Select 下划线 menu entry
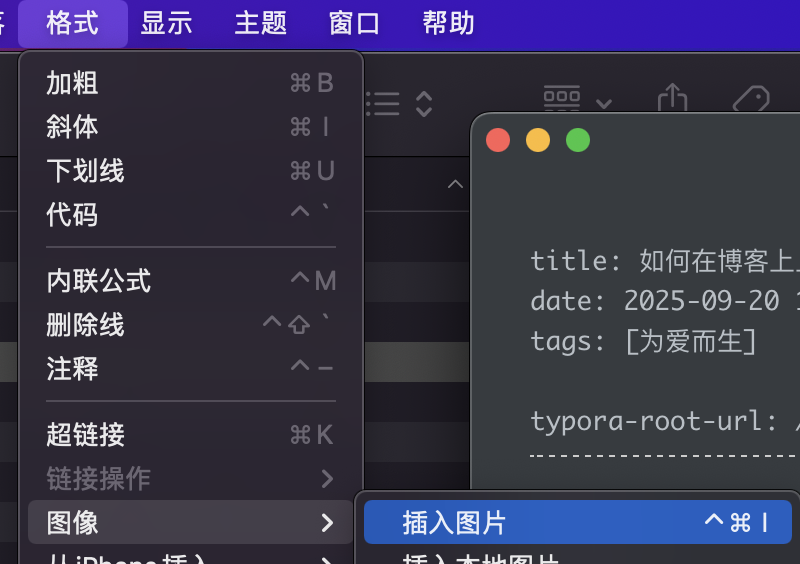 190,171
